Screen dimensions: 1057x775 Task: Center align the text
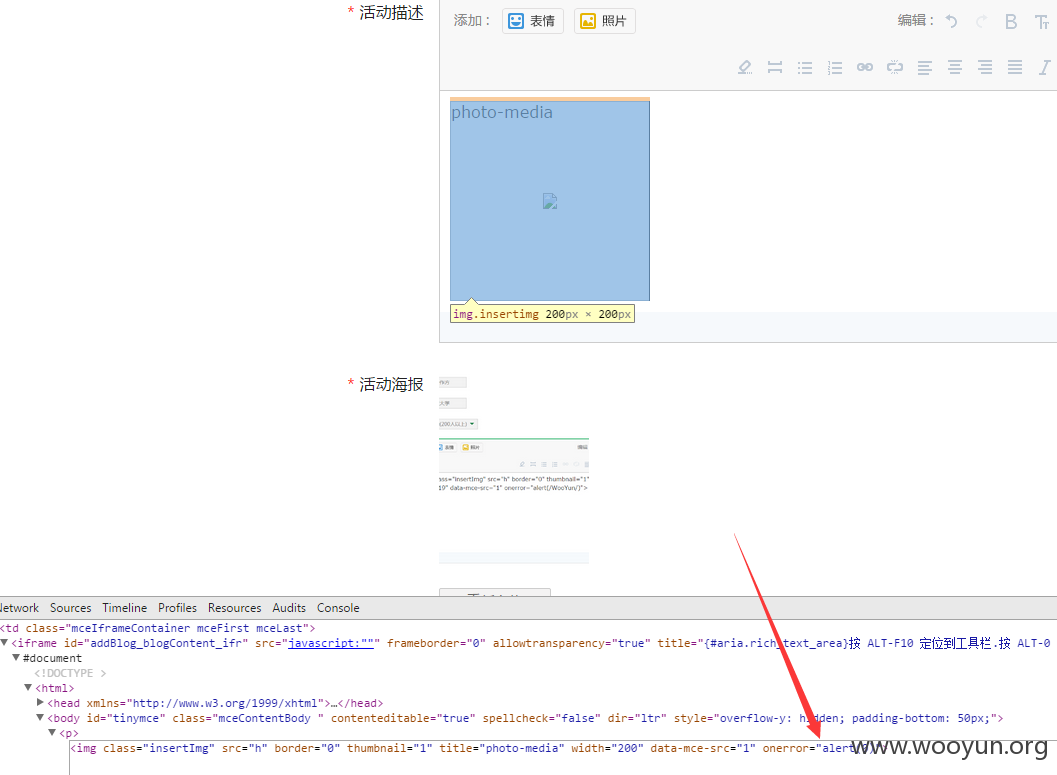pos(955,67)
